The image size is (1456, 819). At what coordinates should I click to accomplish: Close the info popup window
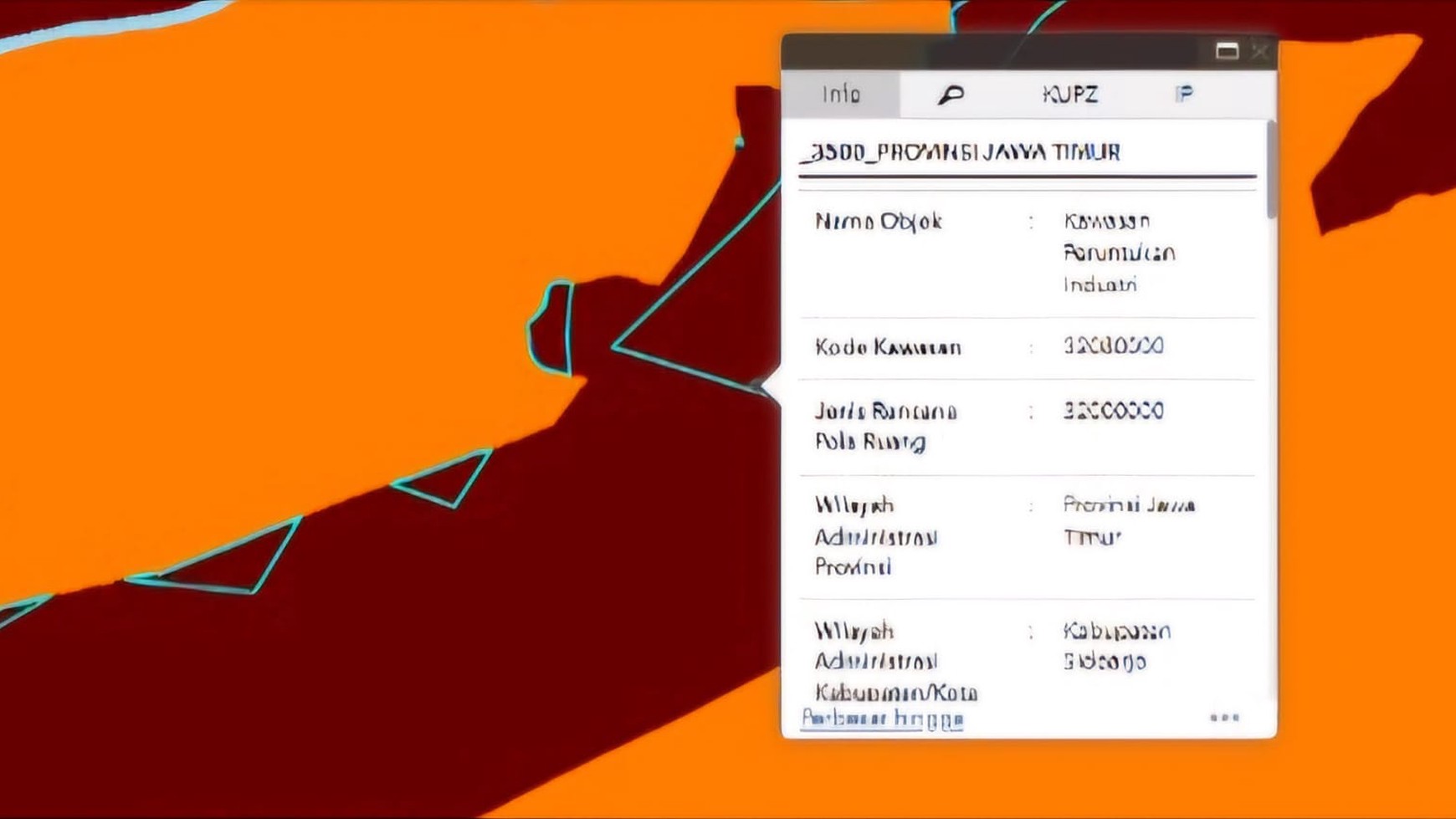pyautogui.click(x=1260, y=51)
